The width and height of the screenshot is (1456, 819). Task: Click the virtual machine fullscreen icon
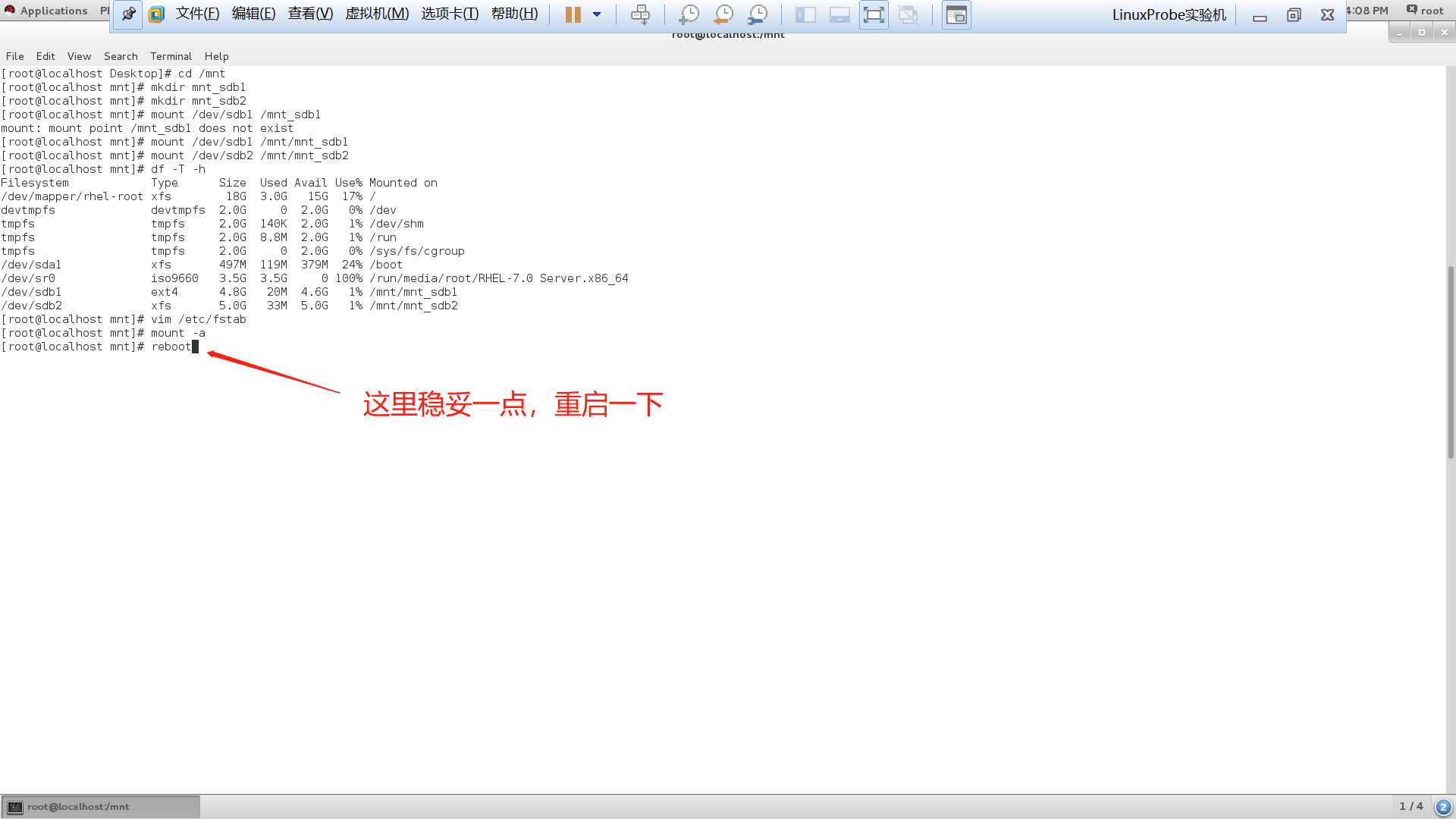[x=873, y=14]
